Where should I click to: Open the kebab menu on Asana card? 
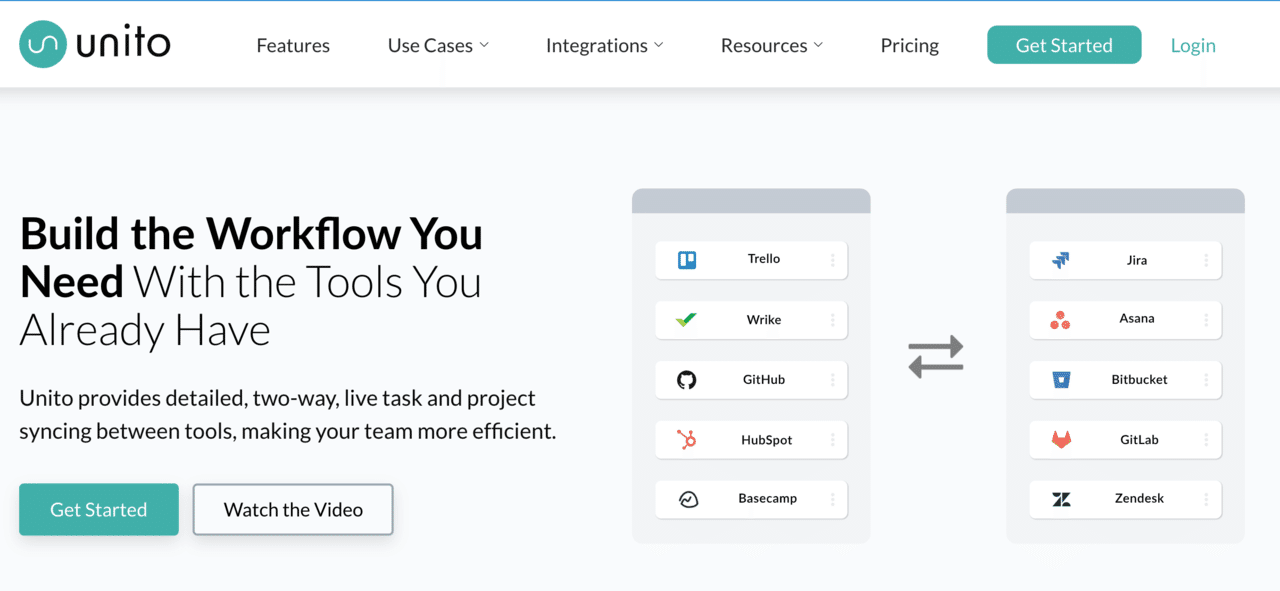click(x=1206, y=320)
